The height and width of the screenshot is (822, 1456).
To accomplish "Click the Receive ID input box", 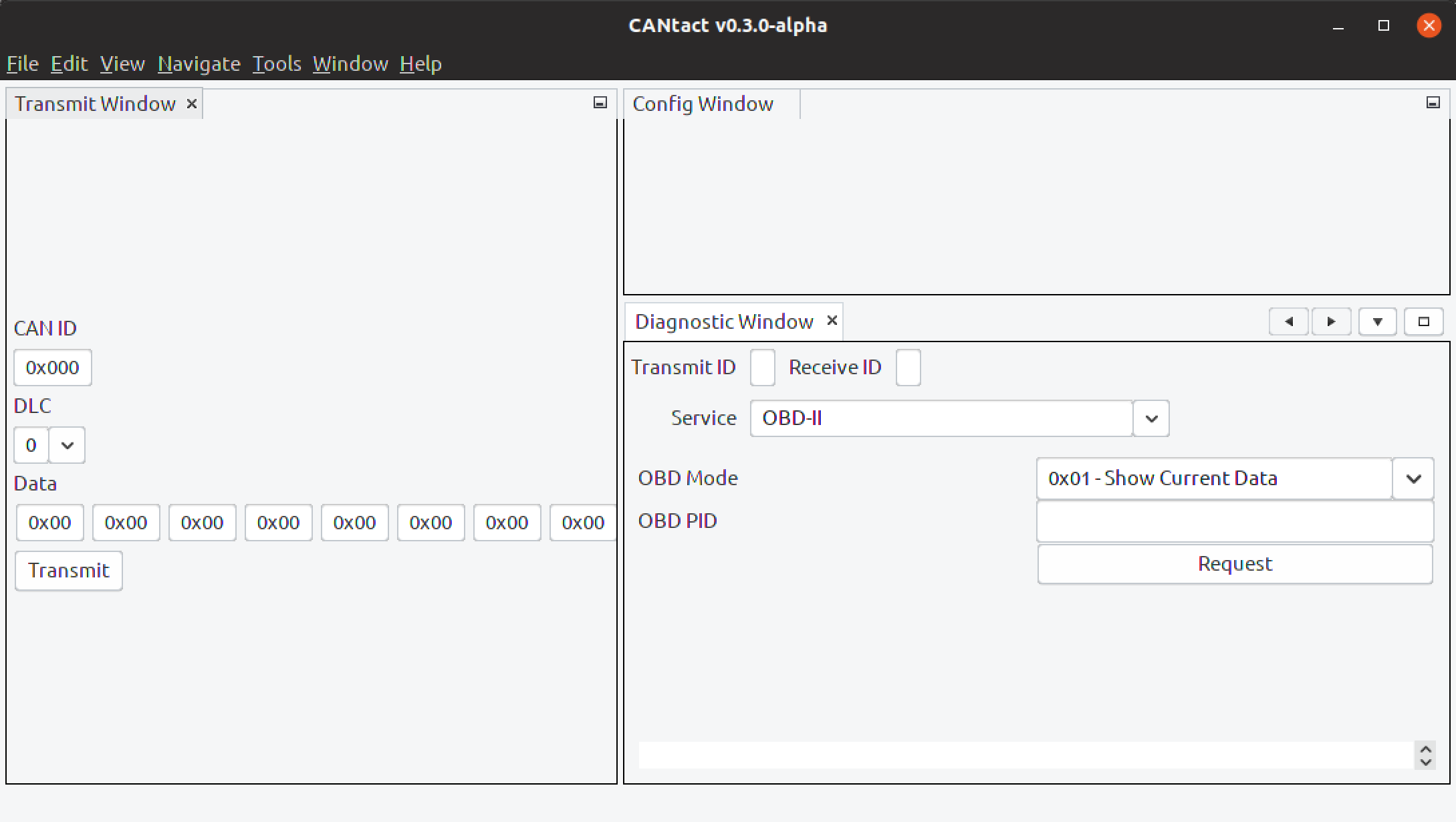I will point(908,368).
